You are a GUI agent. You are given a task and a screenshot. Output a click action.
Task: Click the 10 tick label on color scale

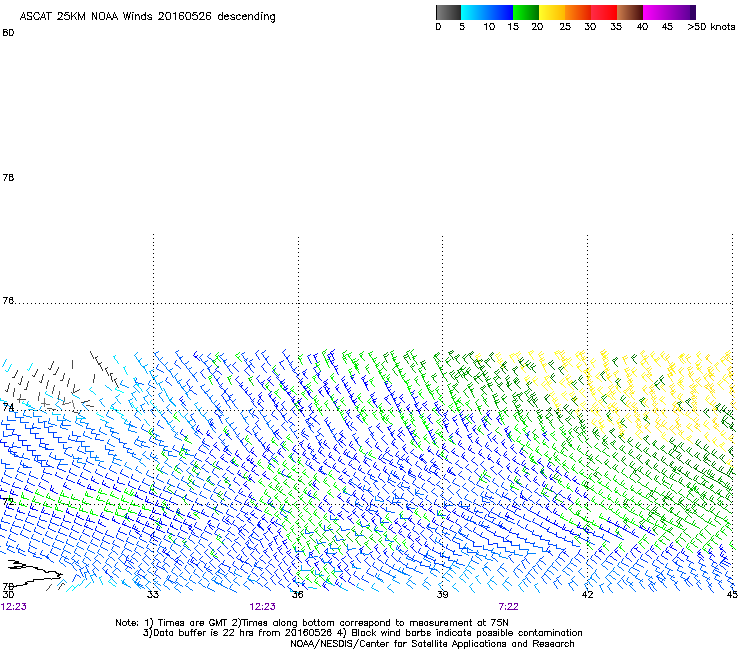click(x=489, y=27)
